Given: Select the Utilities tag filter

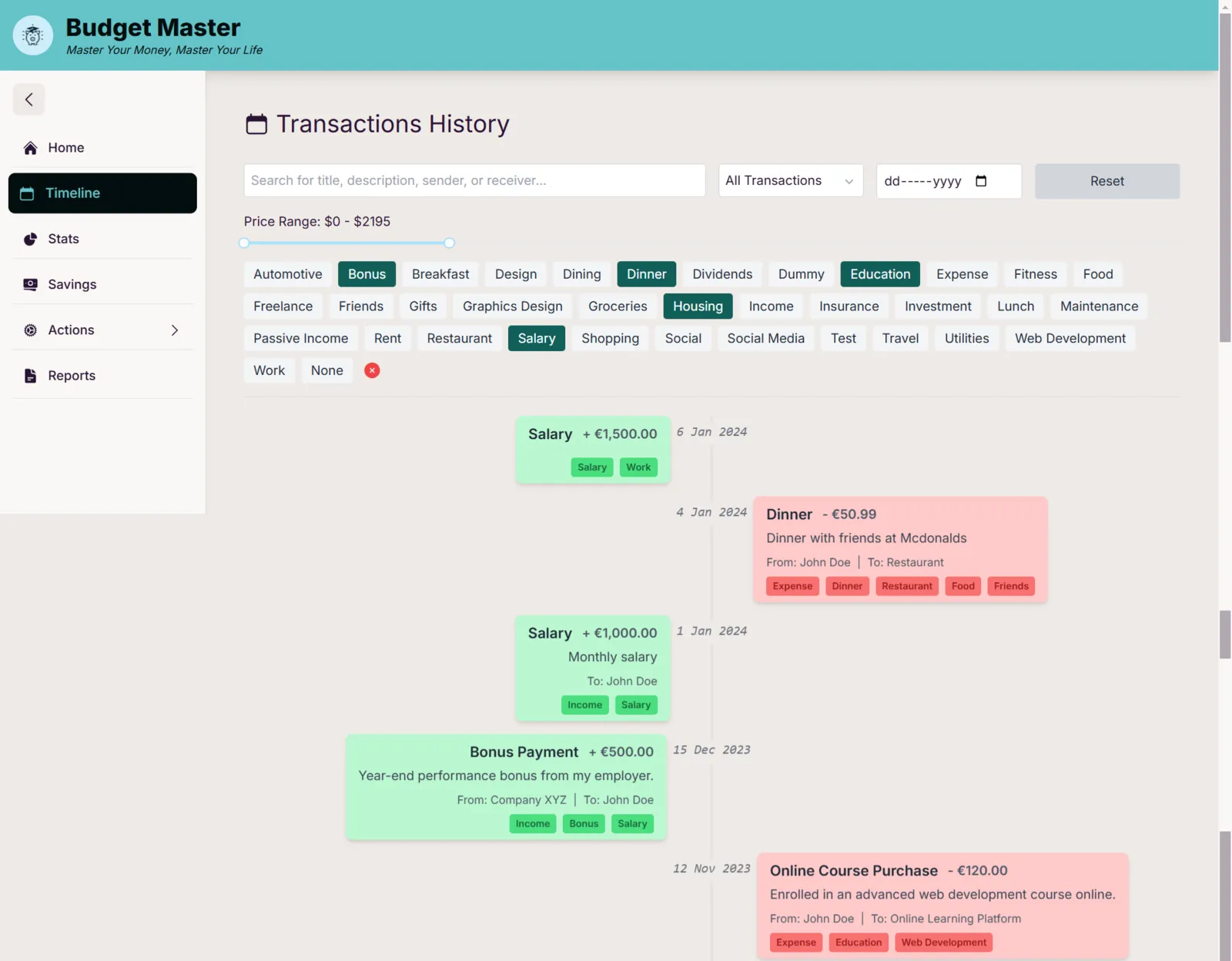Looking at the screenshot, I should point(966,339).
